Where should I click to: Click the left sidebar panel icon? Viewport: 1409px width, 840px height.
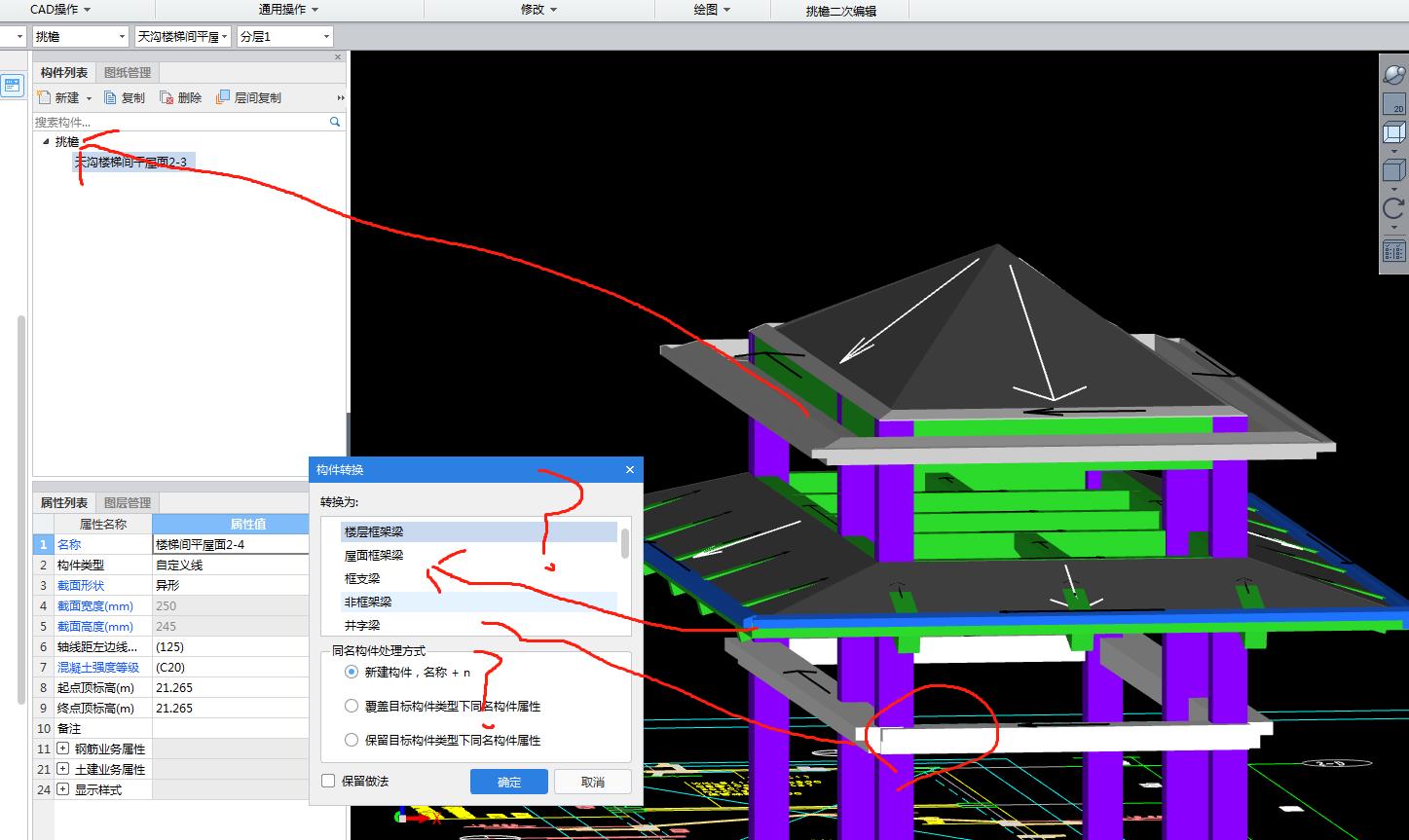[12, 86]
